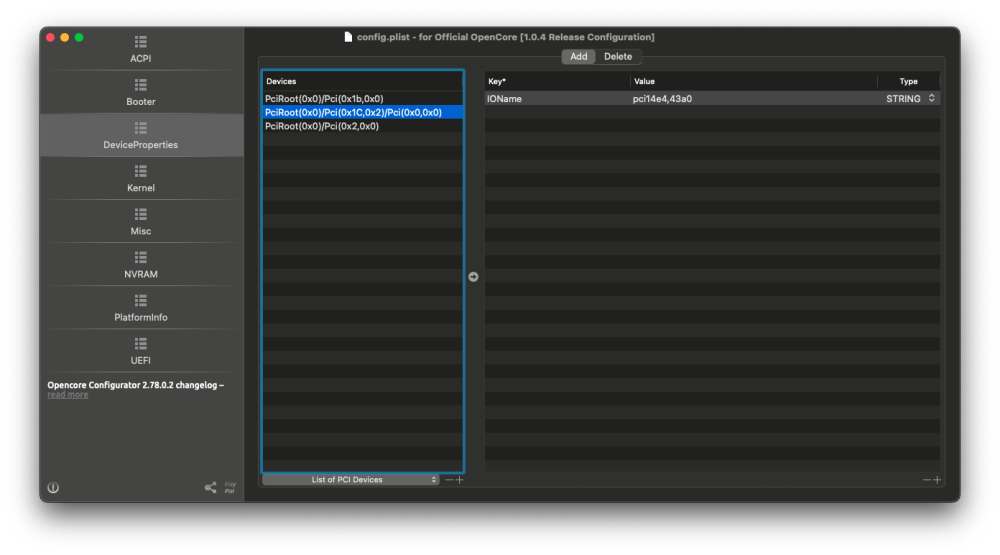Remove device with minus under Devices list

click(449, 480)
